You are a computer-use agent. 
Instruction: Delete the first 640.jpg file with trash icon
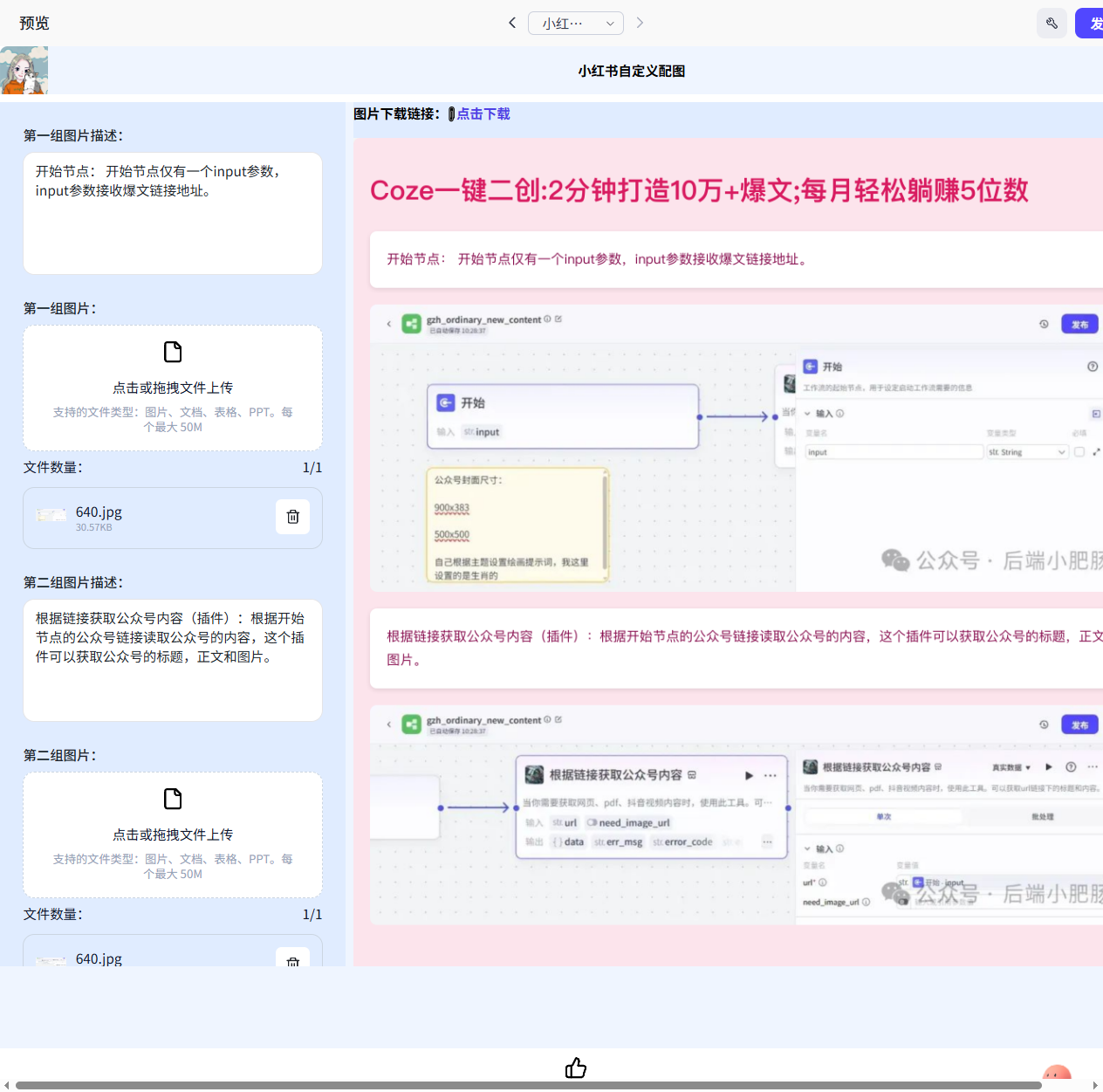click(x=293, y=517)
